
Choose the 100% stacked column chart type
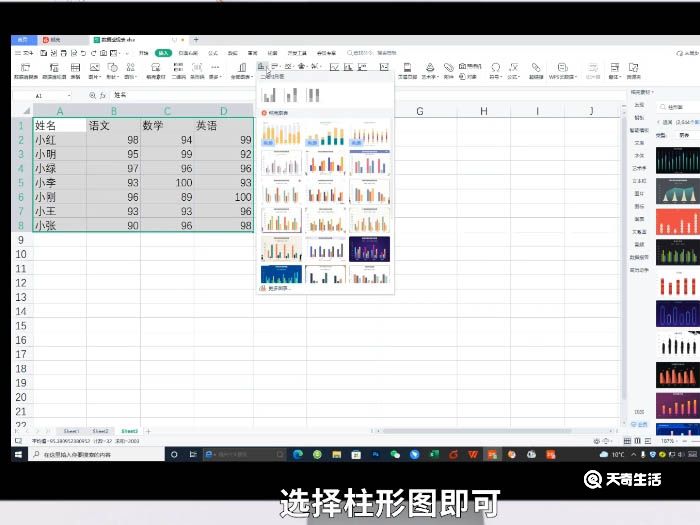click(x=312, y=95)
